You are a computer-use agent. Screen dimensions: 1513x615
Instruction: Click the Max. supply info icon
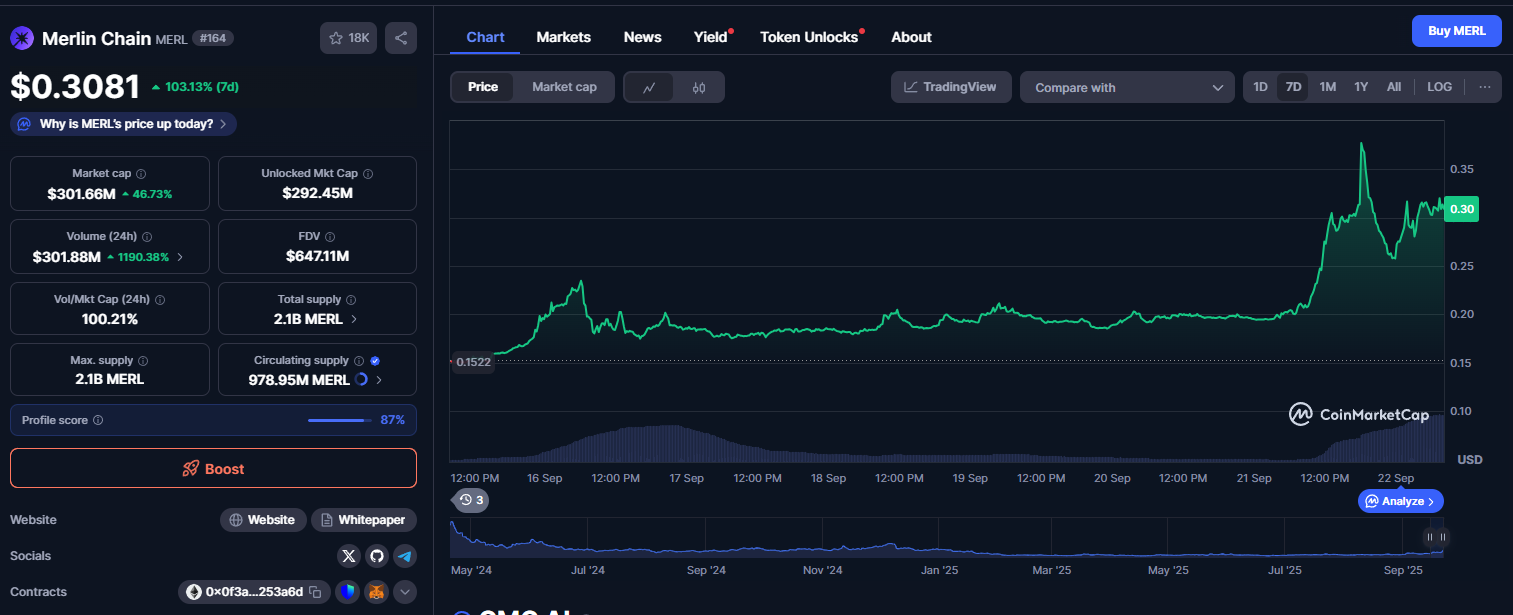tap(143, 361)
